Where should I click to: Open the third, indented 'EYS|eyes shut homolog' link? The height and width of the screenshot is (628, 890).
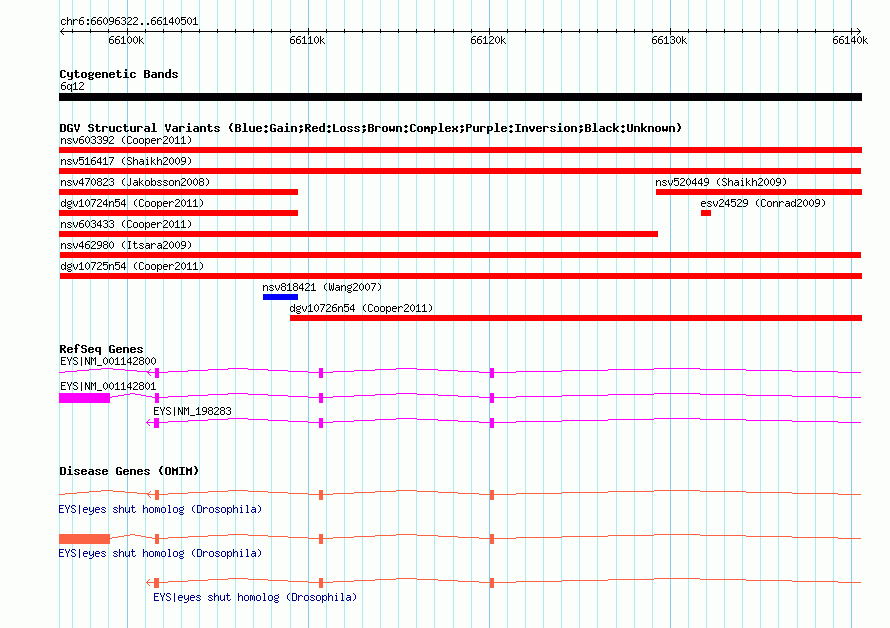click(x=255, y=597)
